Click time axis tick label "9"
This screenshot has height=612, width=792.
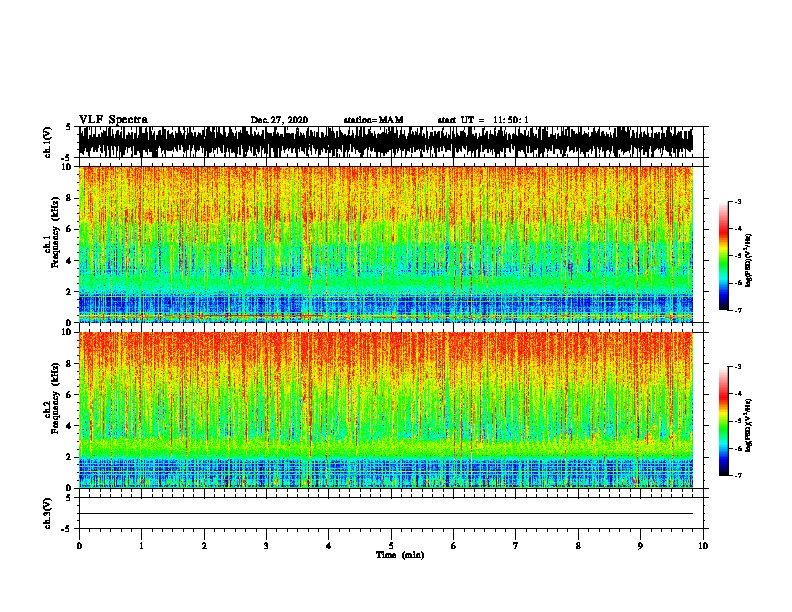click(x=640, y=546)
